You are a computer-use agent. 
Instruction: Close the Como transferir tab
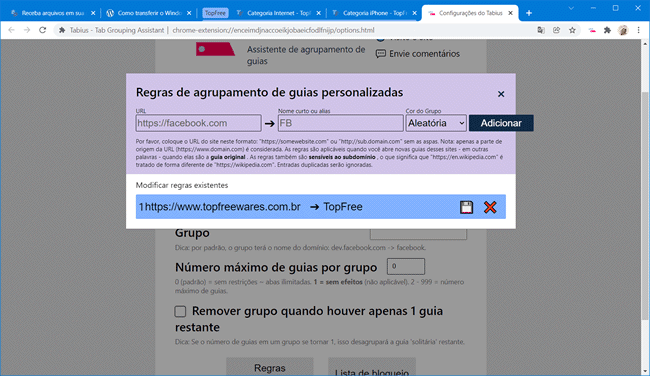[x=189, y=13]
